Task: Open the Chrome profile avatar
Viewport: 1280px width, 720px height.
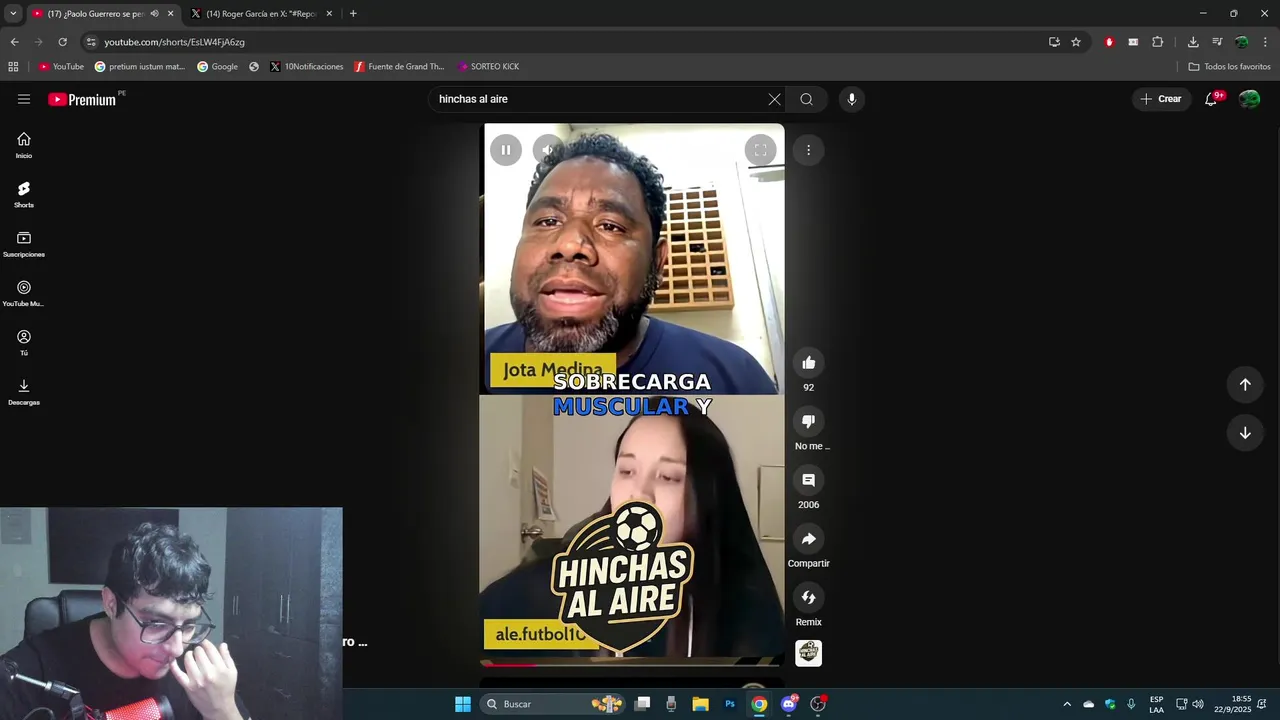Action: (1241, 42)
